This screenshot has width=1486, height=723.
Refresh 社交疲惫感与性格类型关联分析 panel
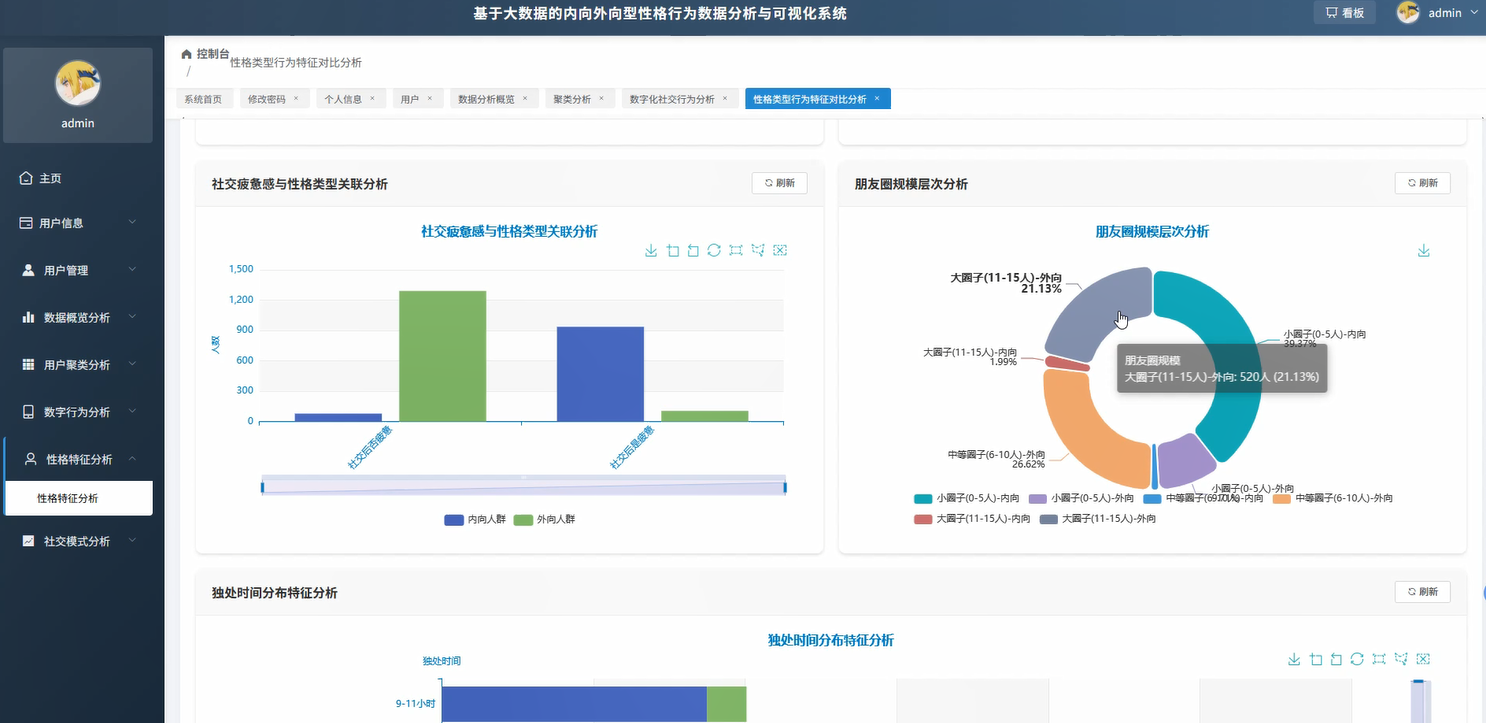(x=779, y=183)
